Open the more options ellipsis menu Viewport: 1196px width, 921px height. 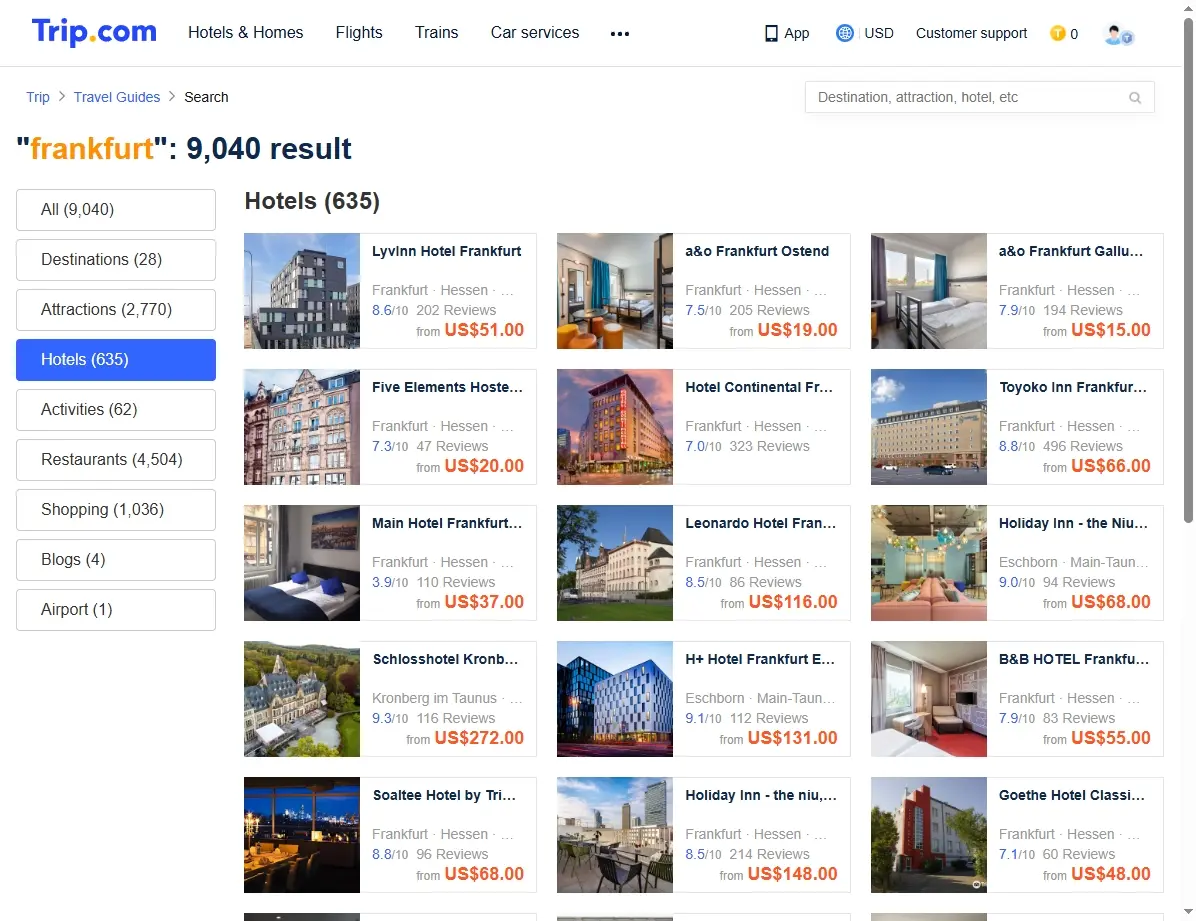620,34
